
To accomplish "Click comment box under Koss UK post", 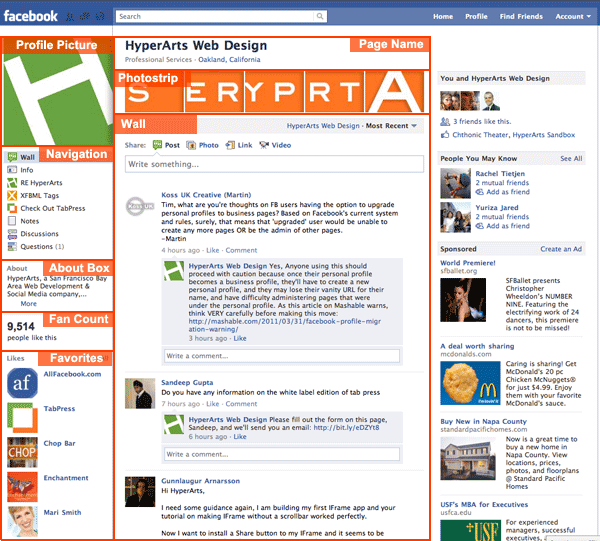I will 282,356.
